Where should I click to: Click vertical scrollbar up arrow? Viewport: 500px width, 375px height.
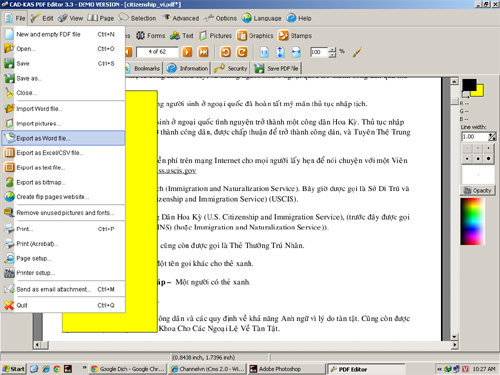coord(454,81)
